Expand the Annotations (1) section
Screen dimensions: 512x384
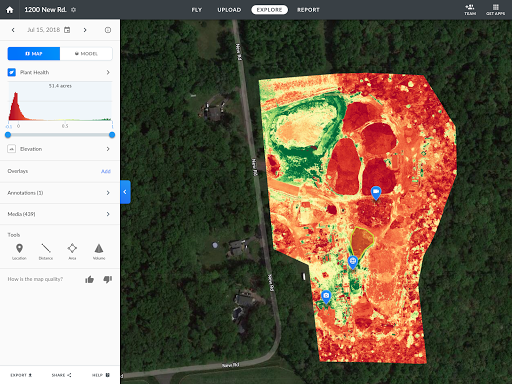point(59,193)
